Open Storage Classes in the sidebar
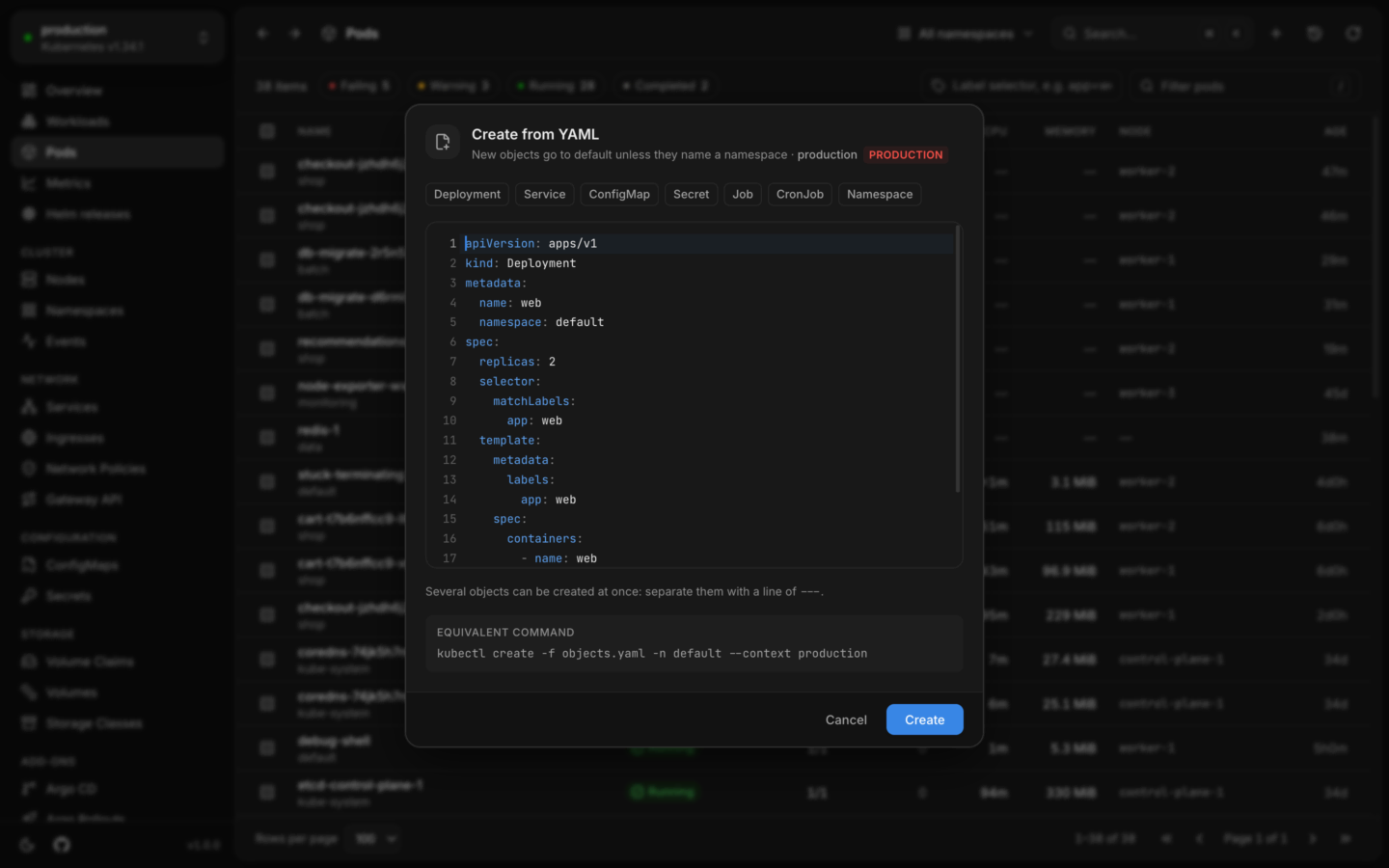Image resolution: width=1389 pixels, height=868 pixels. click(x=118, y=723)
